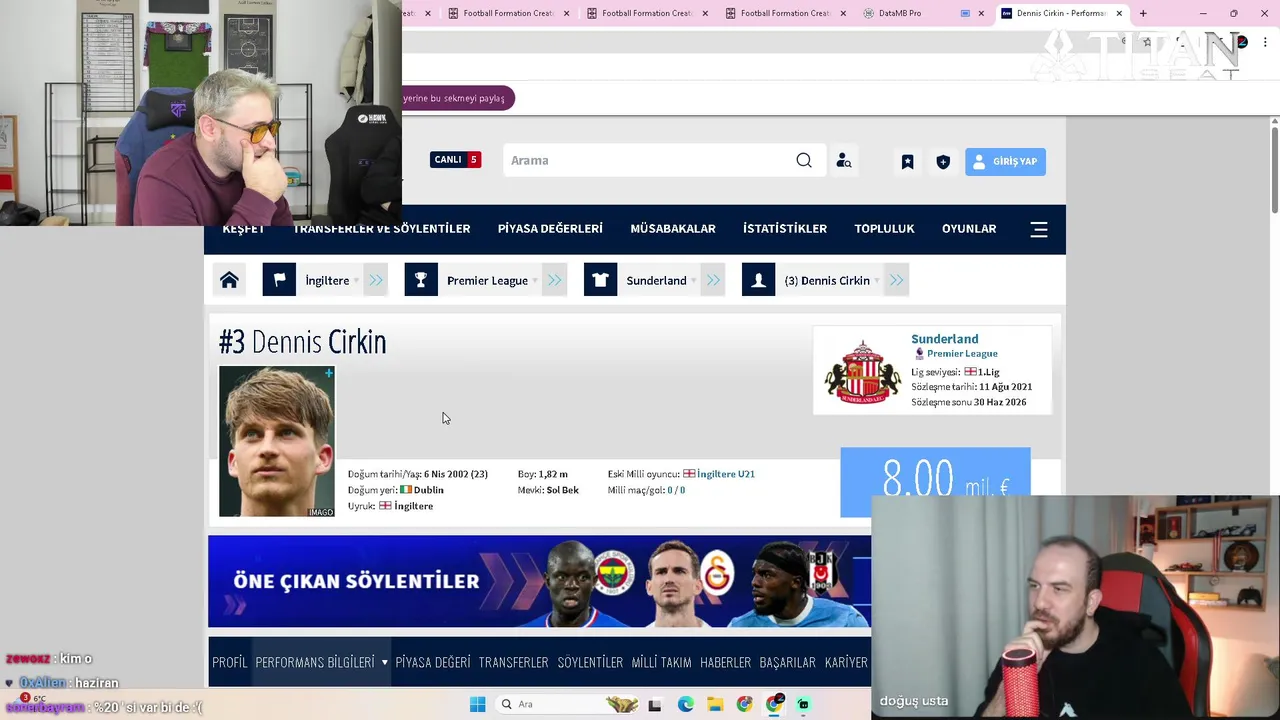Click the magnifier search icon in Arama box
Image resolution: width=1280 pixels, height=720 pixels.
[804, 160]
